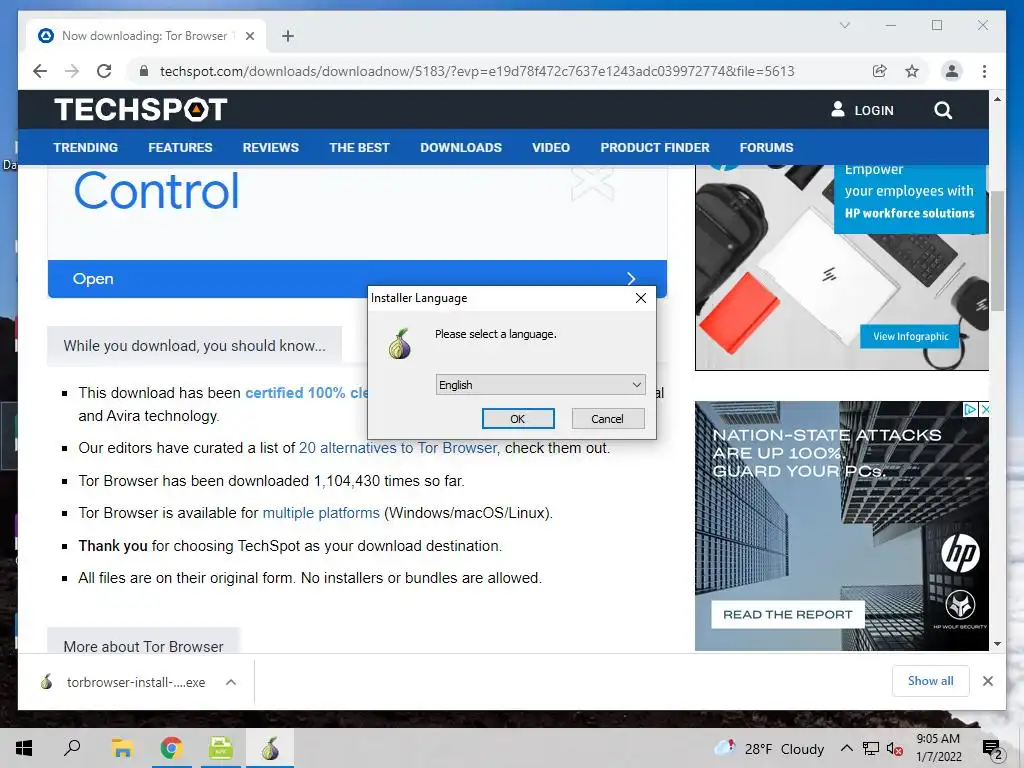Open the multiple platforms link

[x=321, y=513]
